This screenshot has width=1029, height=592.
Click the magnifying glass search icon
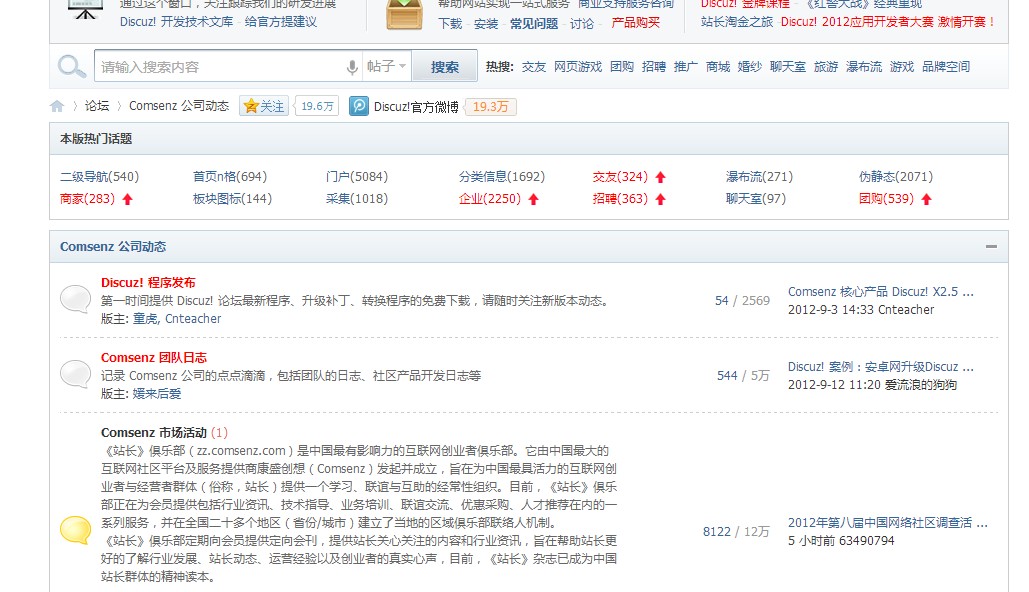72,66
